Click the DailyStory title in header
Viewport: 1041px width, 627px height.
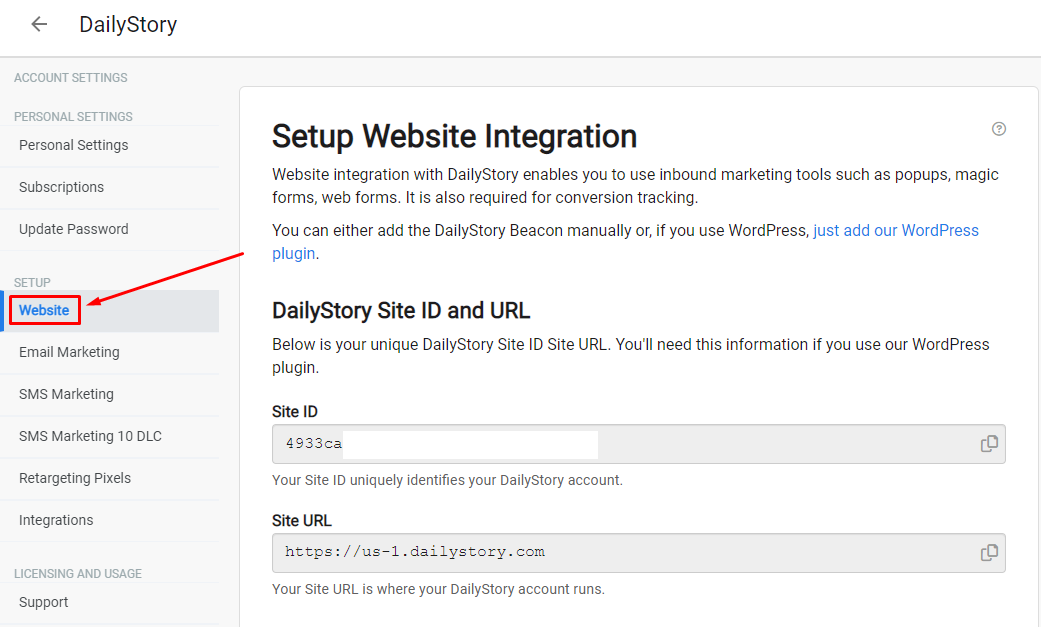[128, 25]
